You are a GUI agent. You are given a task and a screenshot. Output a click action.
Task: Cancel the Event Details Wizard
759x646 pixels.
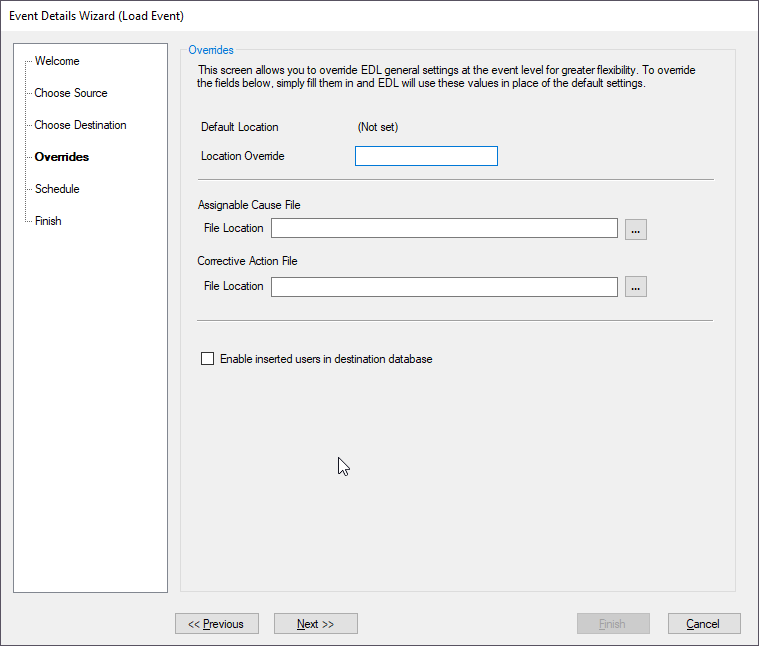704,624
